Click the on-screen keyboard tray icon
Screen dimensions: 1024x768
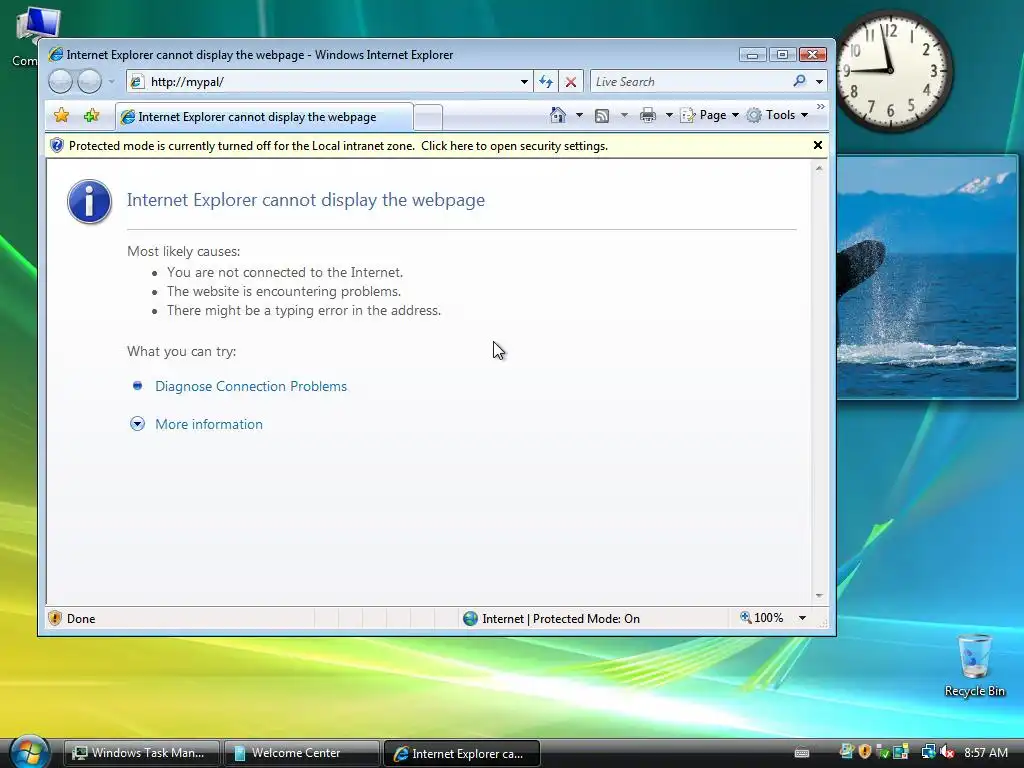point(802,753)
